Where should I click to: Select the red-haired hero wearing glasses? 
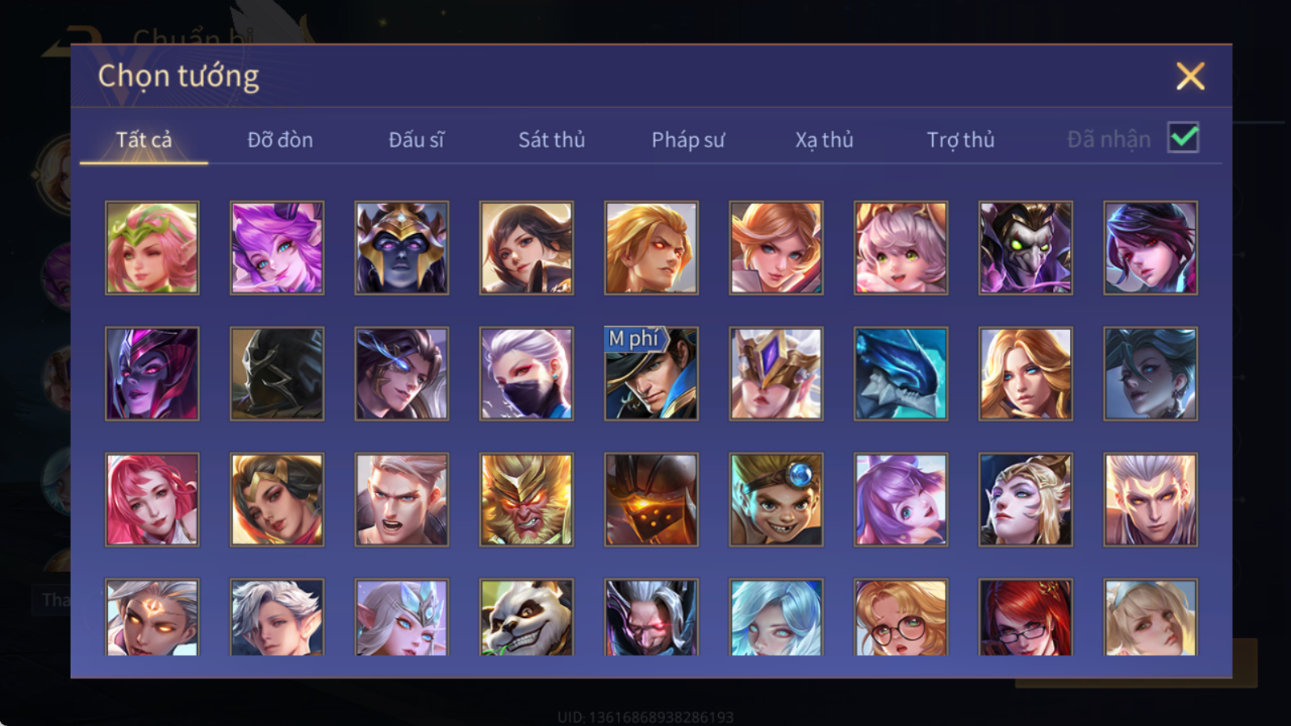pos(1025,617)
